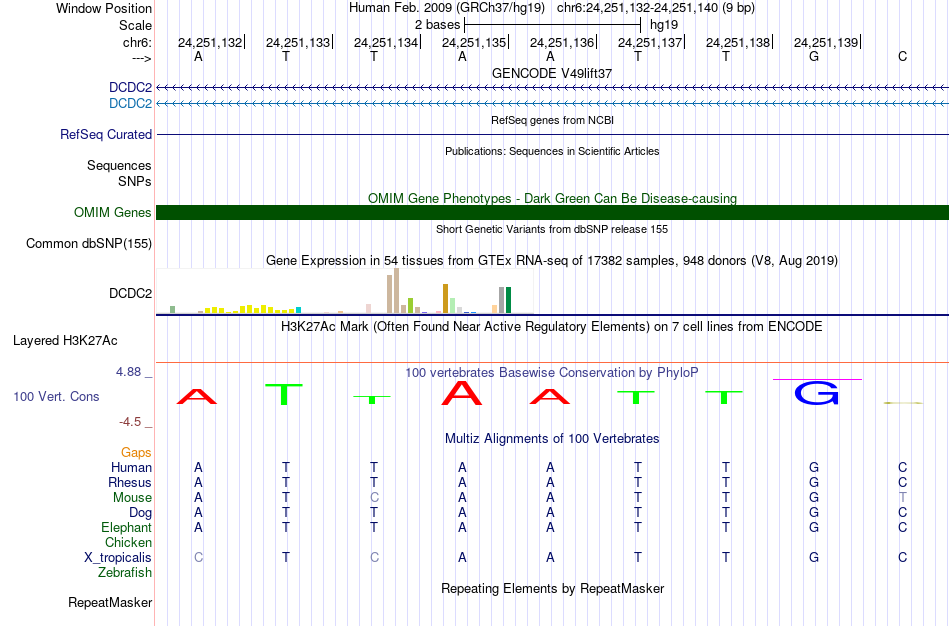Screen dimensions: 950x626
Task: Select the Human species row label
Action: click(131, 467)
